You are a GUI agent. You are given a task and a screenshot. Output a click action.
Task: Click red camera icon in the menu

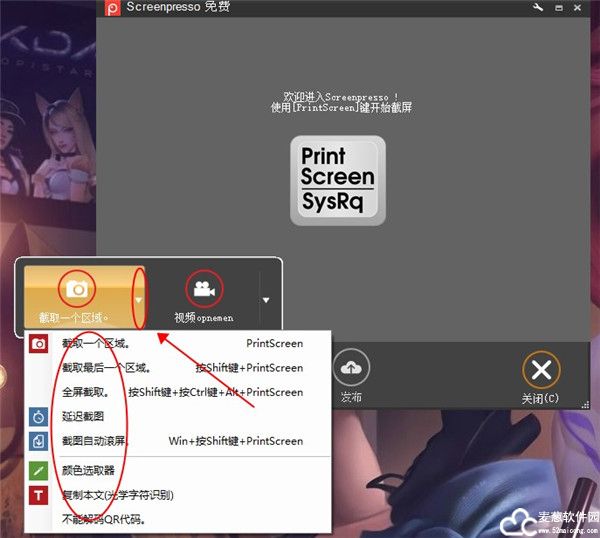[38, 343]
